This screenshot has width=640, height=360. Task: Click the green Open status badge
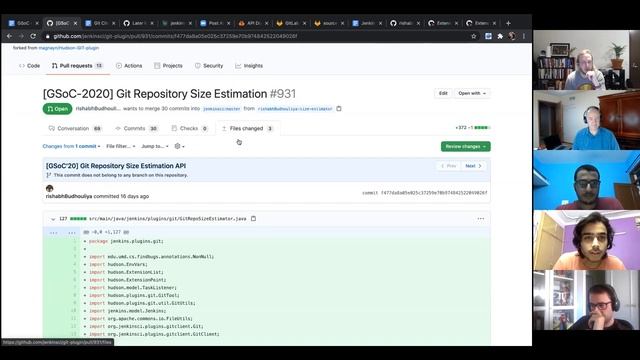coord(57,109)
